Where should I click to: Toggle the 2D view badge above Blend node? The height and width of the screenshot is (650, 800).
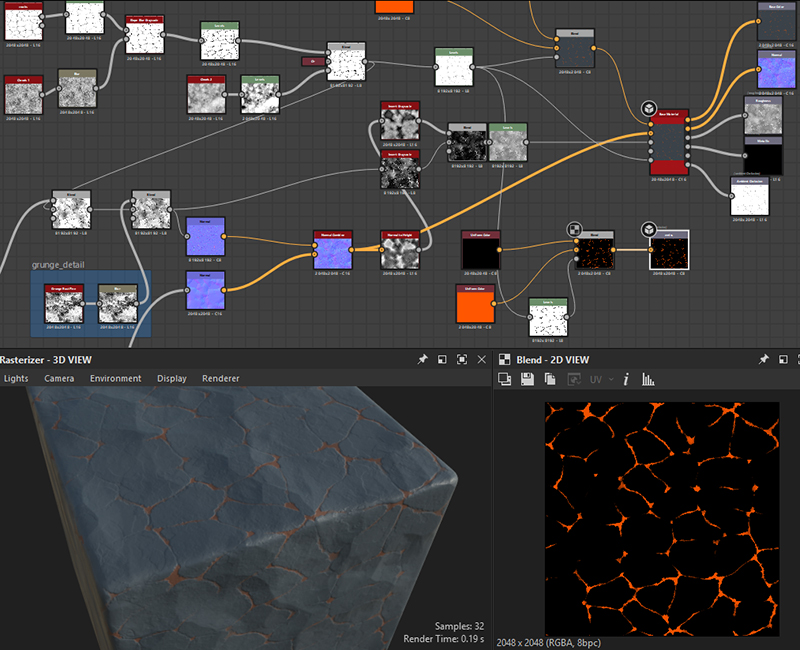click(576, 230)
